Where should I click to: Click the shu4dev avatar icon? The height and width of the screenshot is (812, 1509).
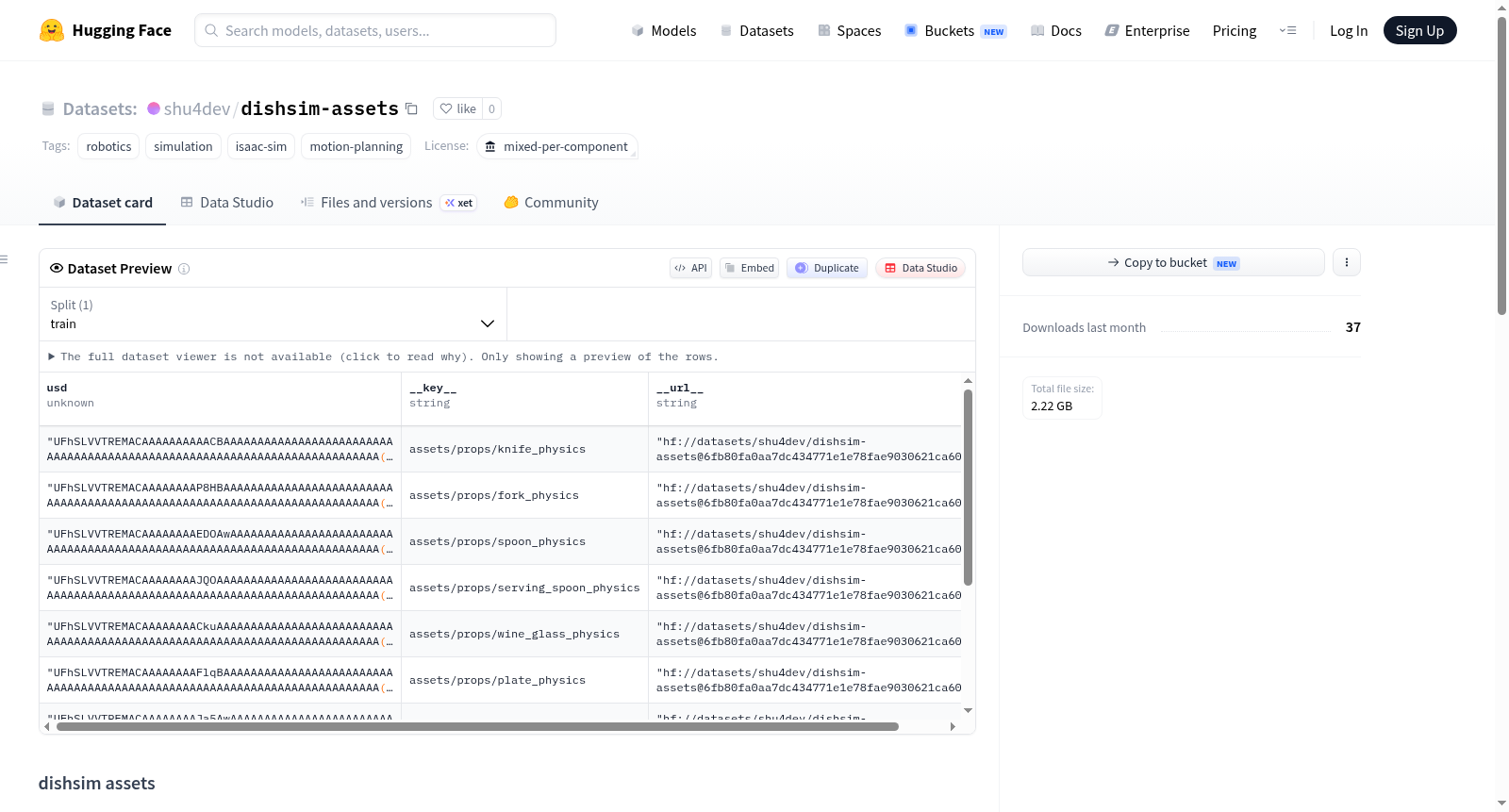tap(154, 108)
